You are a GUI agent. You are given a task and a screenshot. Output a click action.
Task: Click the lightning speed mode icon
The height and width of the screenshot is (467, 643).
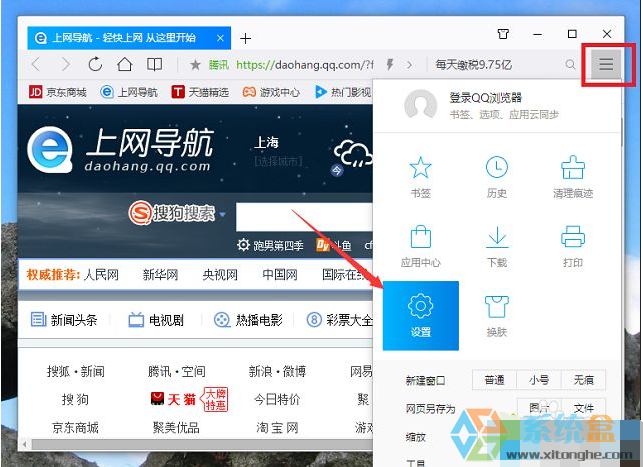click(x=390, y=64)
